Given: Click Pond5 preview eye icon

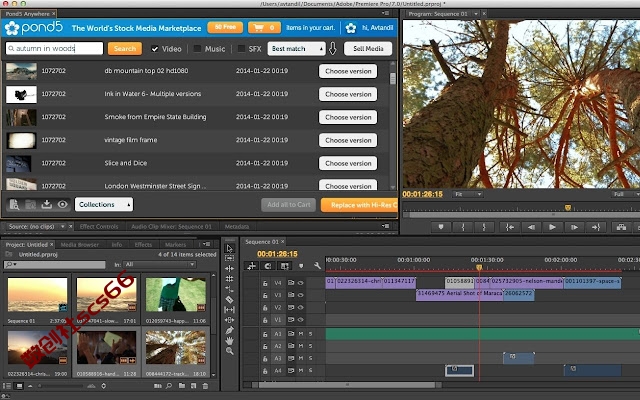Looking at the screenshot, I should pos(62,204).
